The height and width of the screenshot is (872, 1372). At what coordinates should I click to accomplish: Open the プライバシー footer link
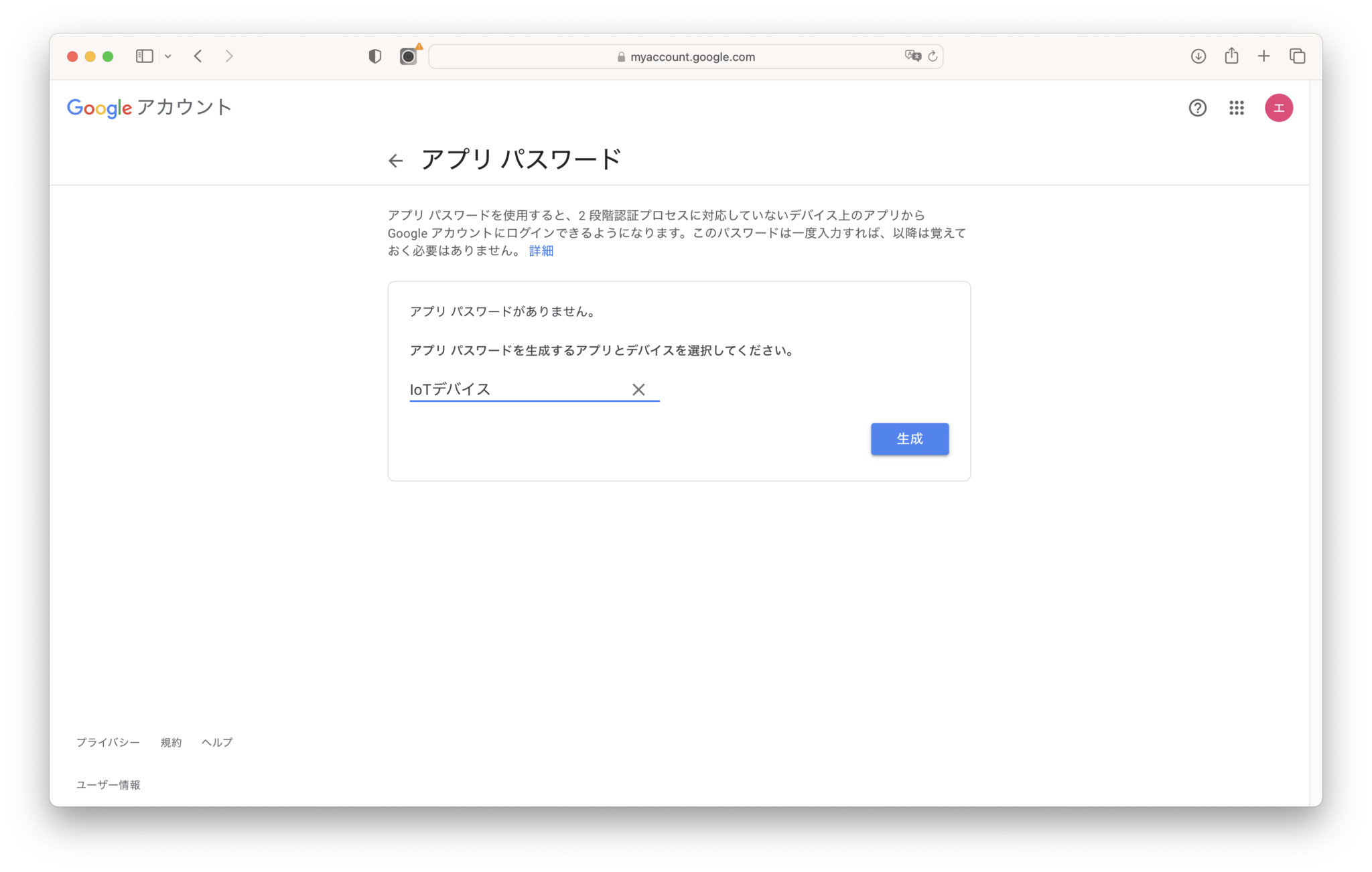[108, 742]
